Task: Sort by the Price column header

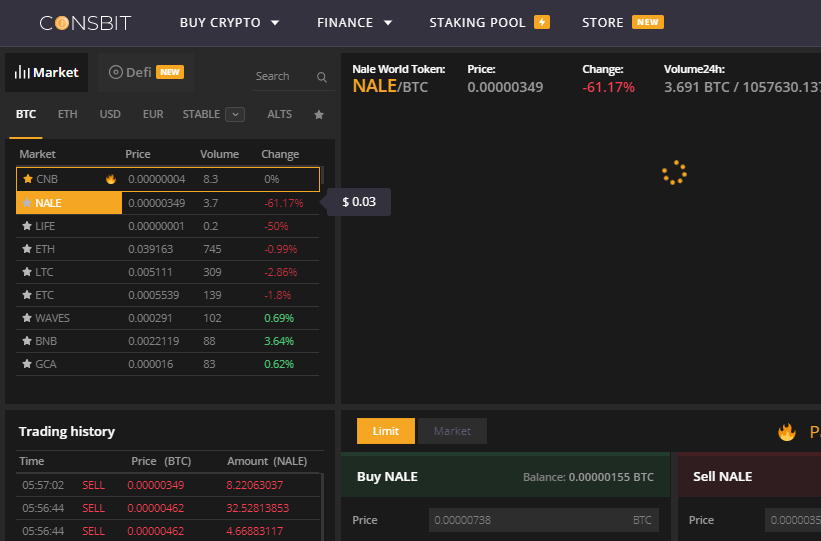Action: tap(138, 154)
